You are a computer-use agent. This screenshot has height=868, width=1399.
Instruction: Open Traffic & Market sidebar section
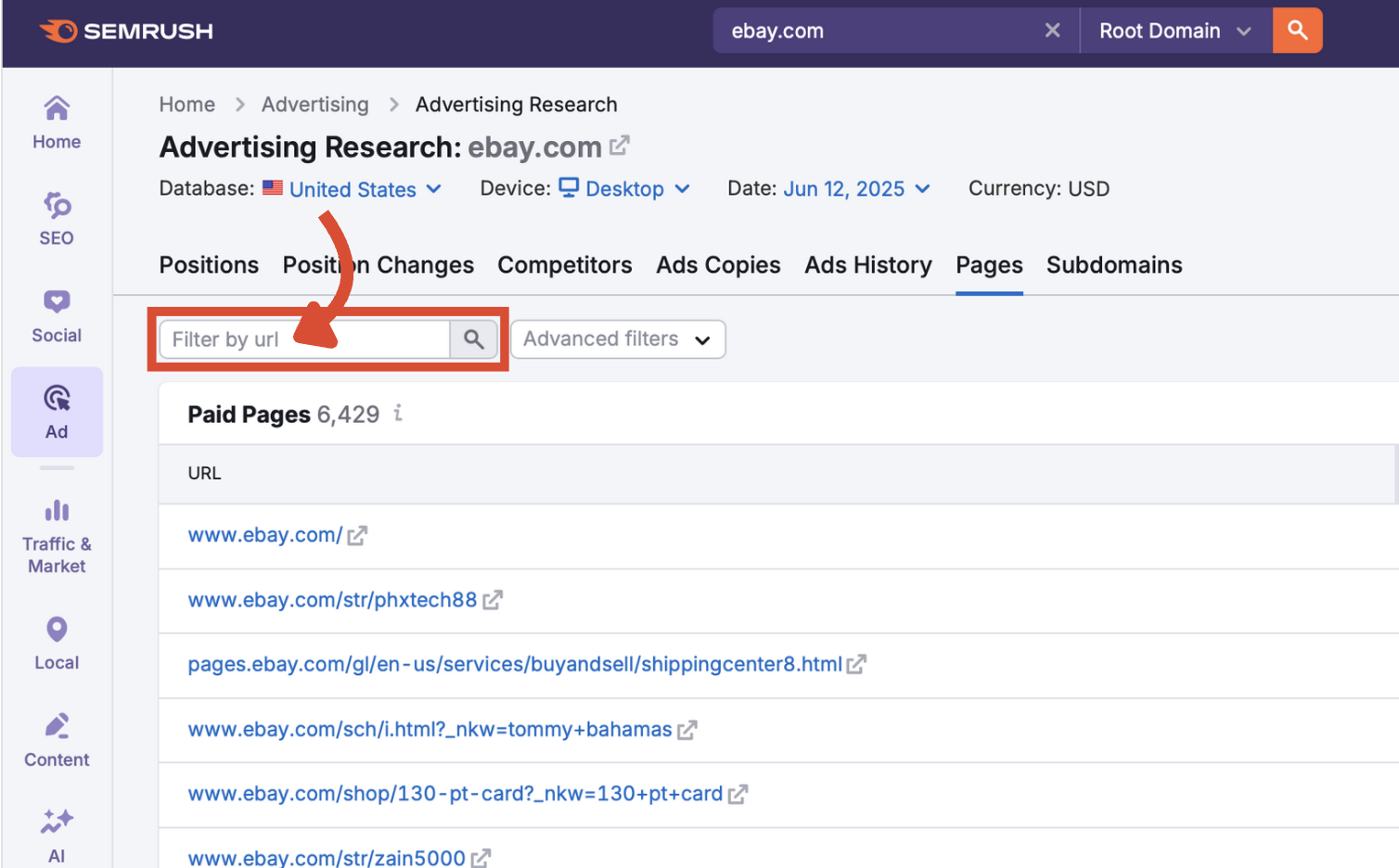(x=57, y=537)
